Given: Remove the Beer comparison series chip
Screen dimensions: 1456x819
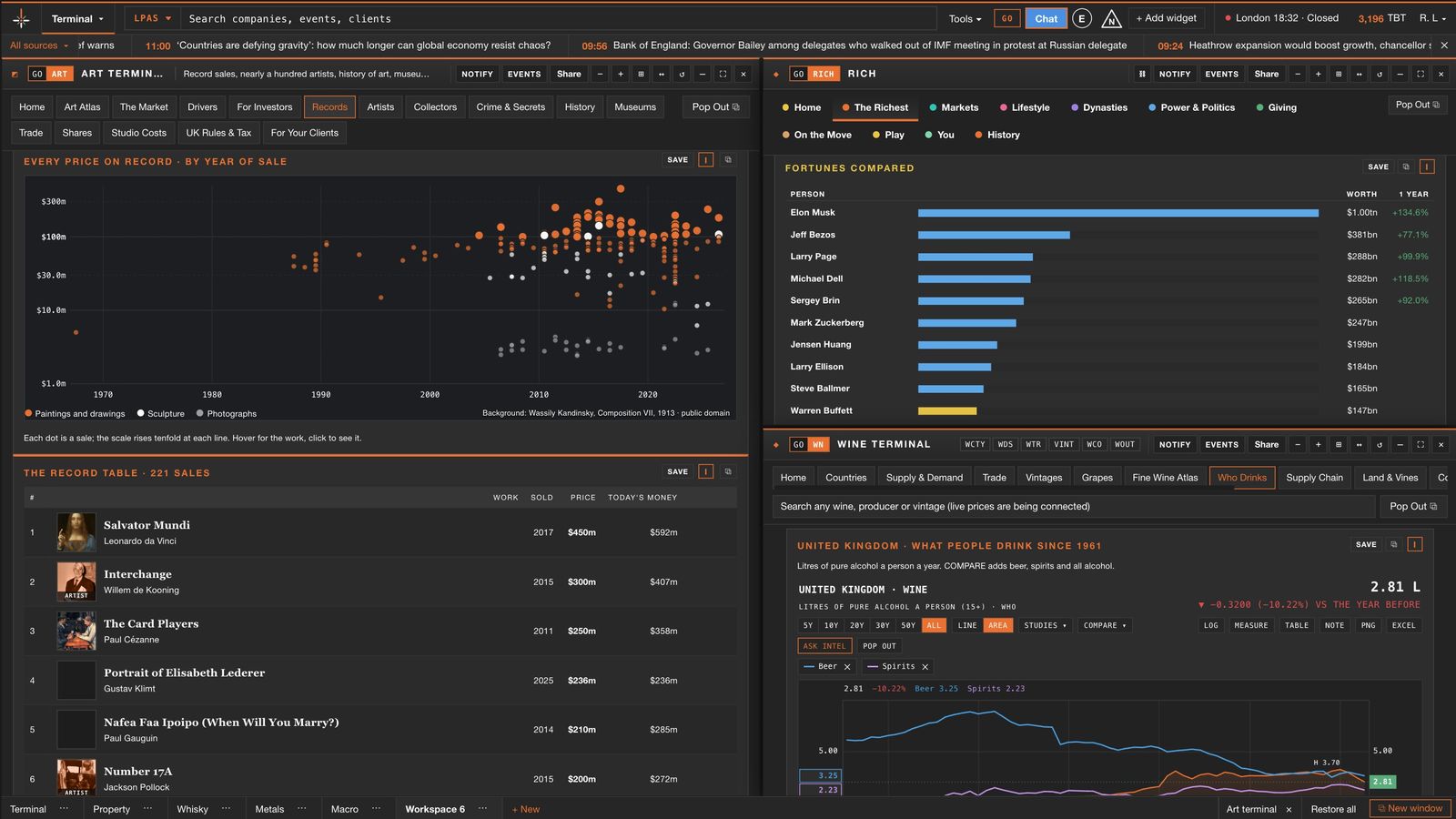Looking at the screenshot, I should pos(847,667).
